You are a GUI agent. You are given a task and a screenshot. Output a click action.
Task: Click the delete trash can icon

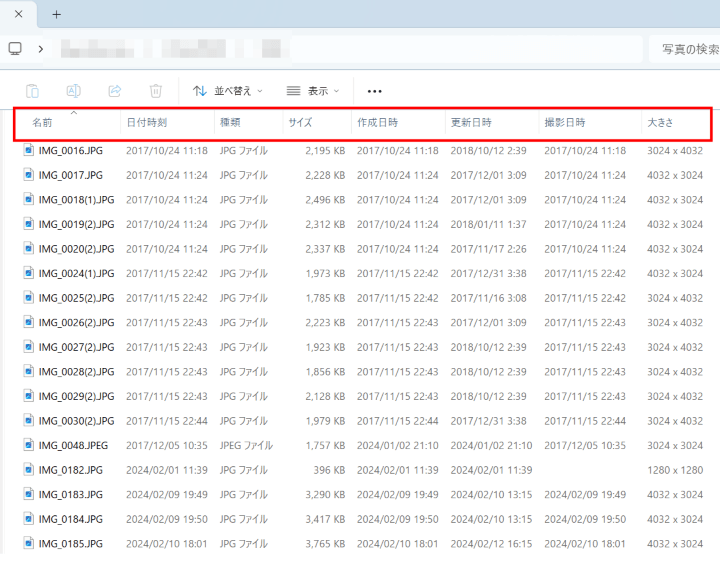pyautogui.click(x=156, y=91)
